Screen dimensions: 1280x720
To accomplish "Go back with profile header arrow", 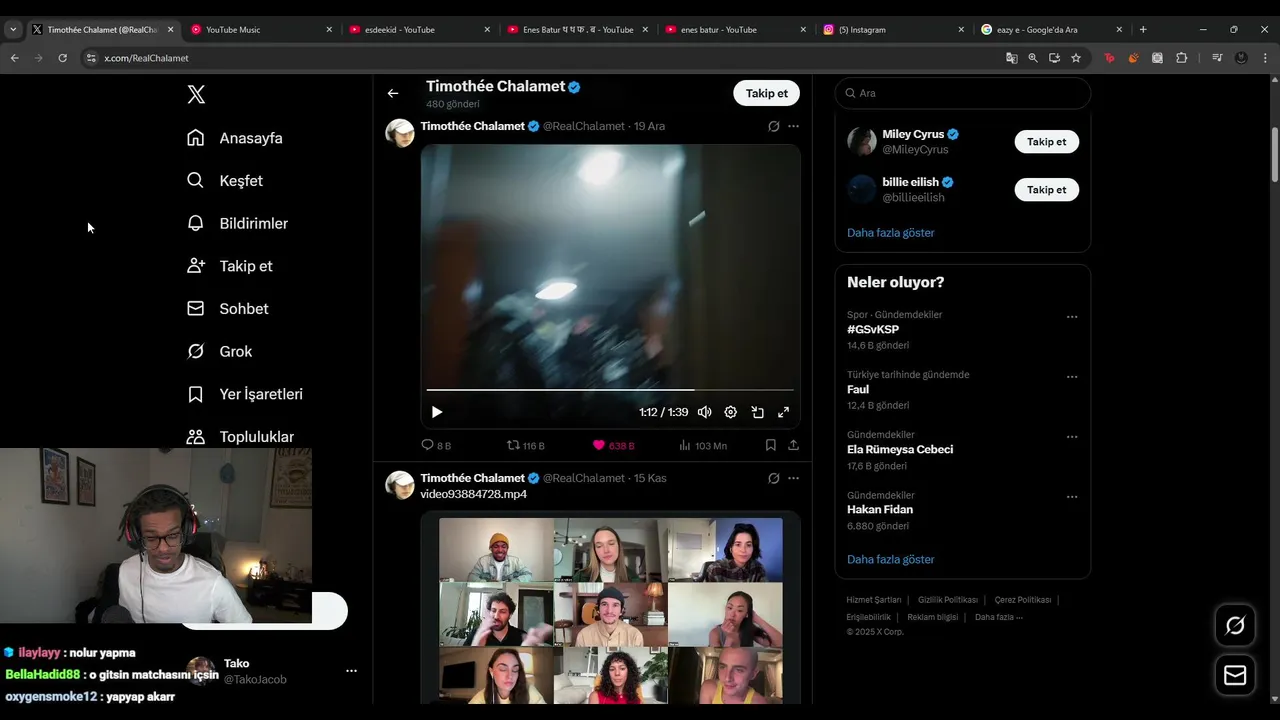I will pos(393,93).
